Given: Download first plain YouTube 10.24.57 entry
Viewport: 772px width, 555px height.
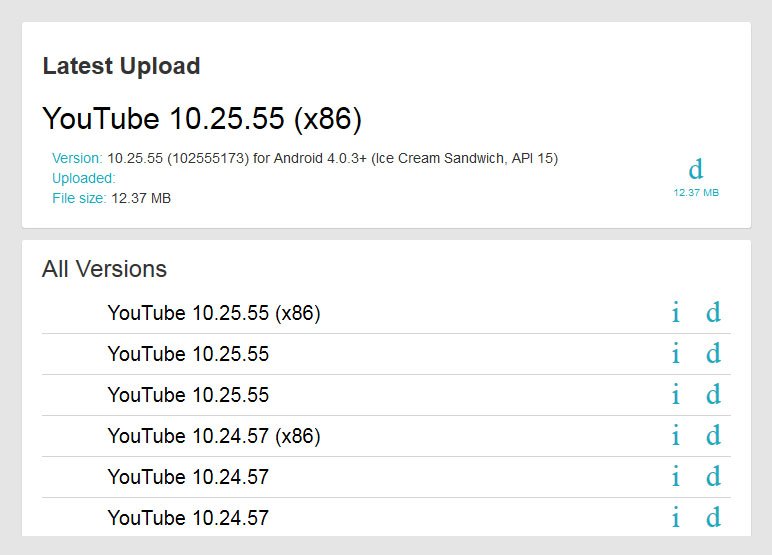Looking at the screenshot, I should [713, 477].
